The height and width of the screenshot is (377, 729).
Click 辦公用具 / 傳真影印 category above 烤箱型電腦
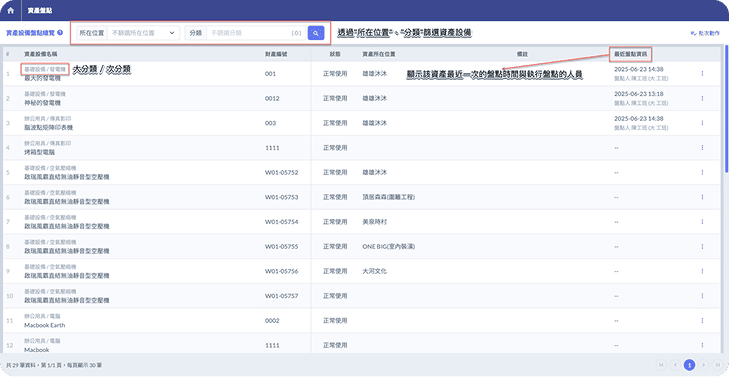coord(48,143)
